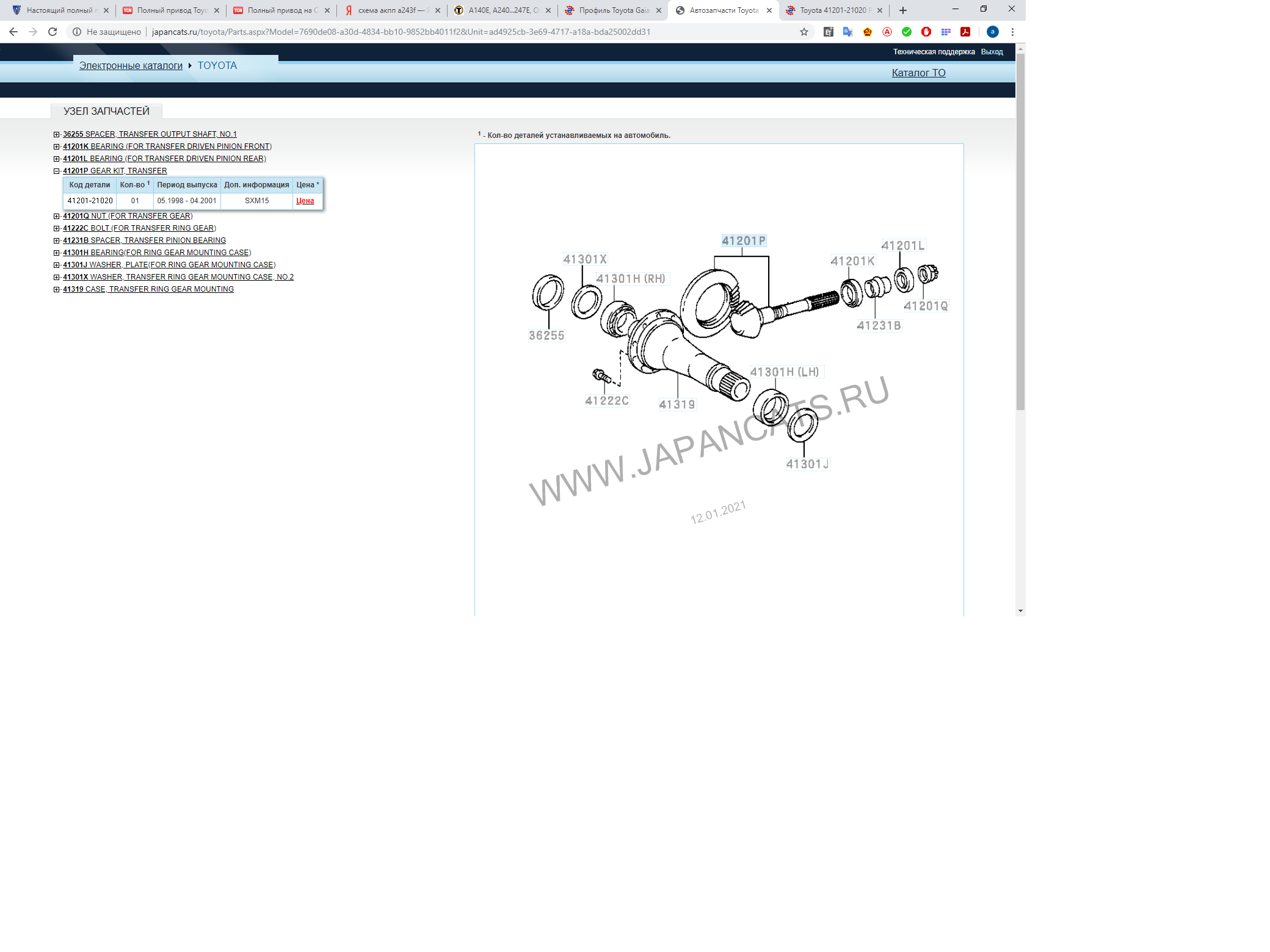Open a new browser tab

pos(903,10)
